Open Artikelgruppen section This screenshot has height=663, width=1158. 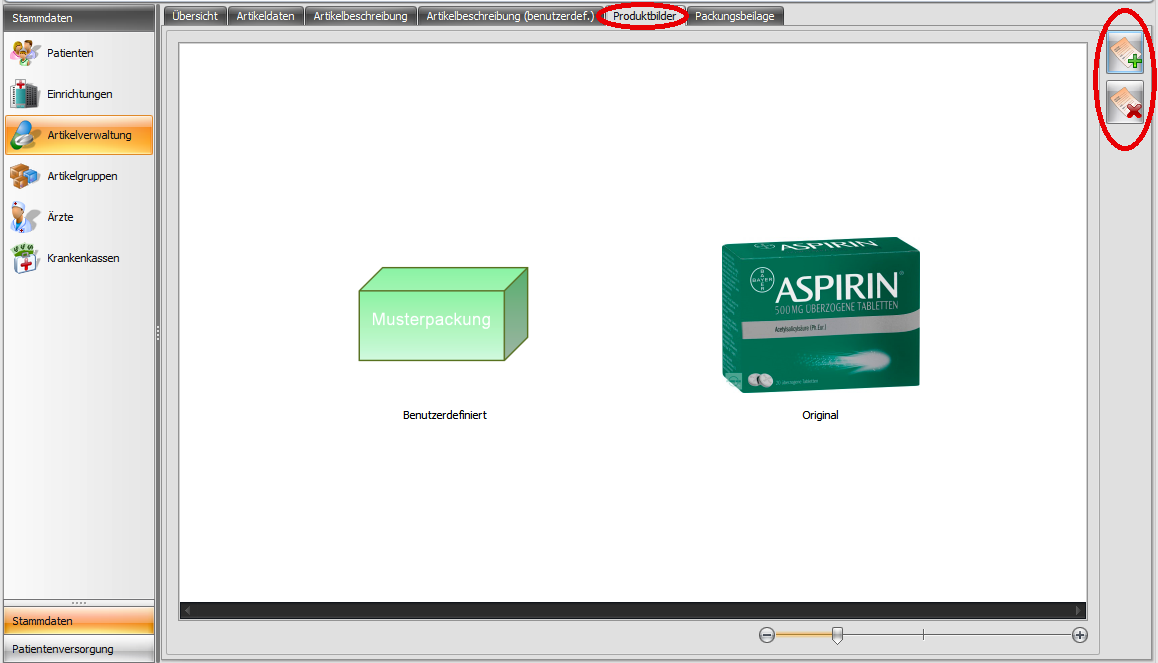tap(79, 176)
